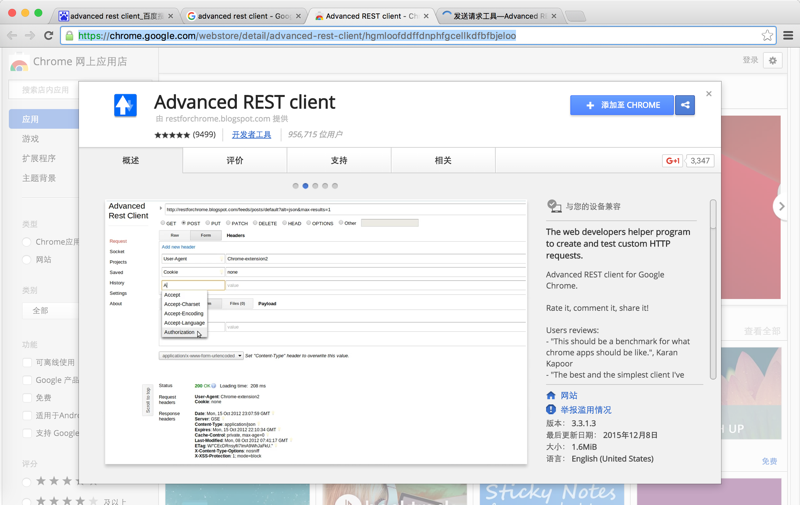The height and width of the screenshot is (505, 800).
Task: Click the home icon beside 网站
Action: pos(551,395)
